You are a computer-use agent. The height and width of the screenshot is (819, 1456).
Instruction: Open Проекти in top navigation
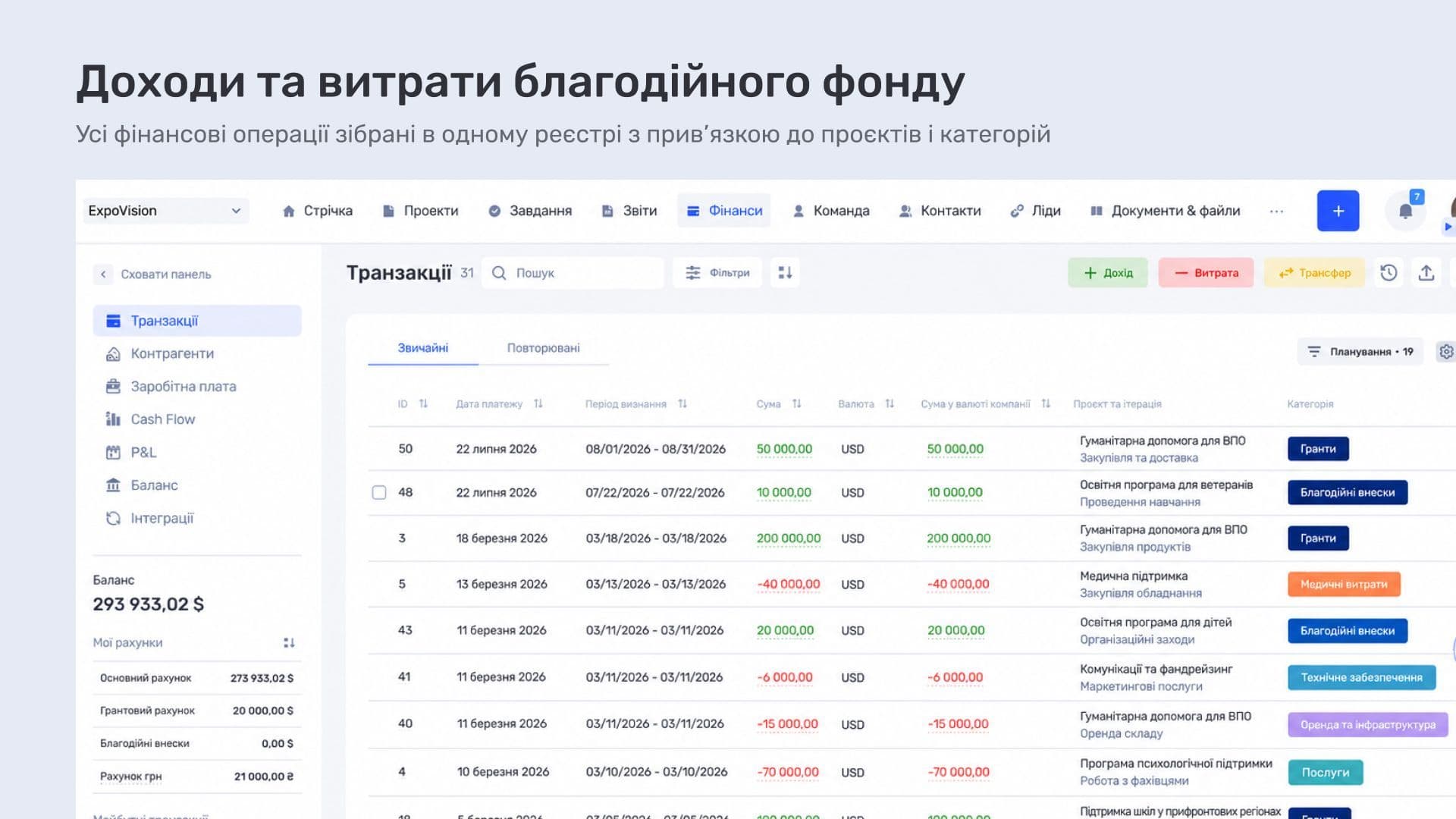[421, 211]
